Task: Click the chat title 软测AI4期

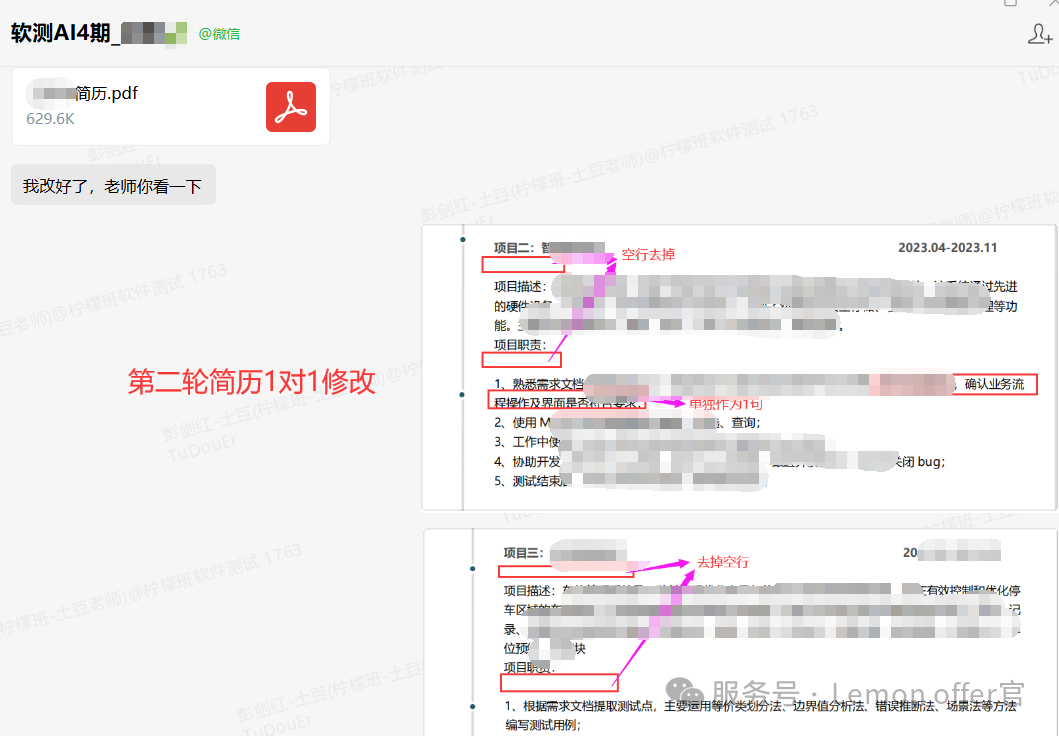Action: pyautogui.click(x=62, y=33)
